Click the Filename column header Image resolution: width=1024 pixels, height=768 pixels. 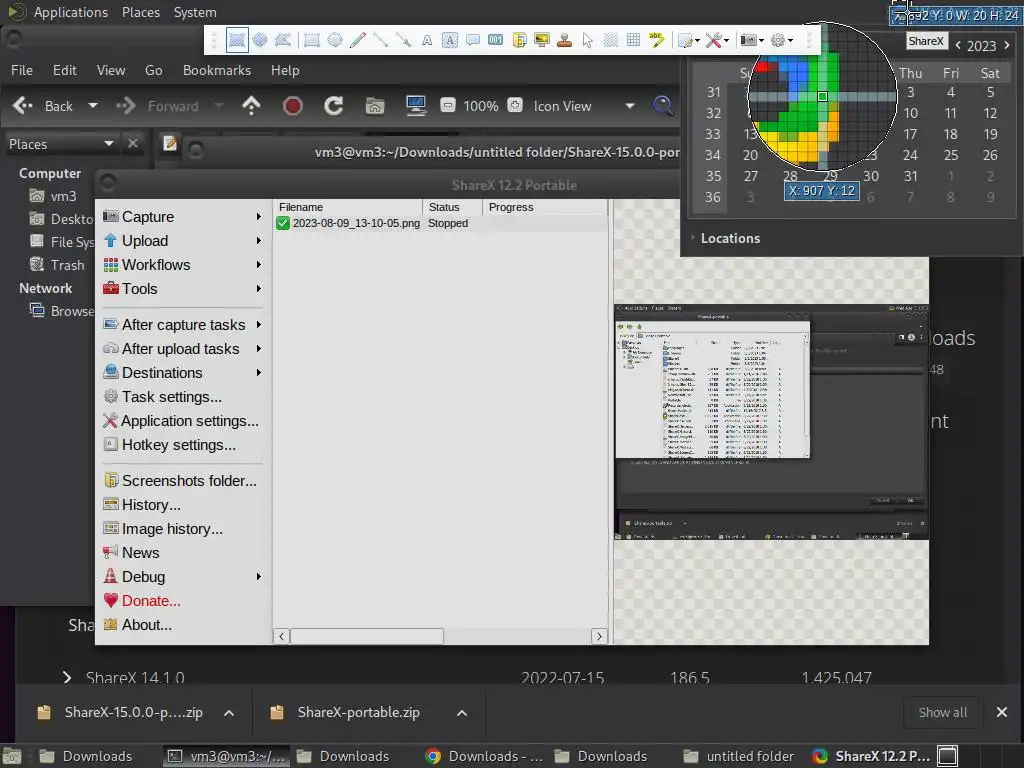click(x=347, y=207)
